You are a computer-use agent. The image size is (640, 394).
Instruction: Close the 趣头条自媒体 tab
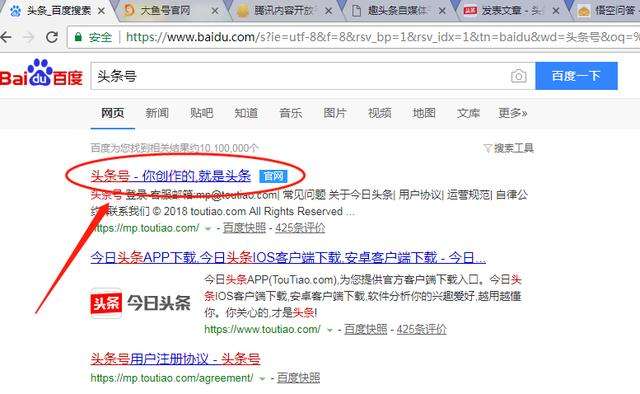[x=442, y=11]
